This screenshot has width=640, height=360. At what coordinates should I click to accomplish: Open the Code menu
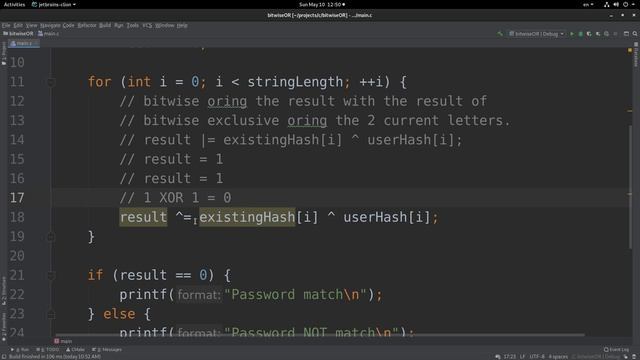coord(68,25)
